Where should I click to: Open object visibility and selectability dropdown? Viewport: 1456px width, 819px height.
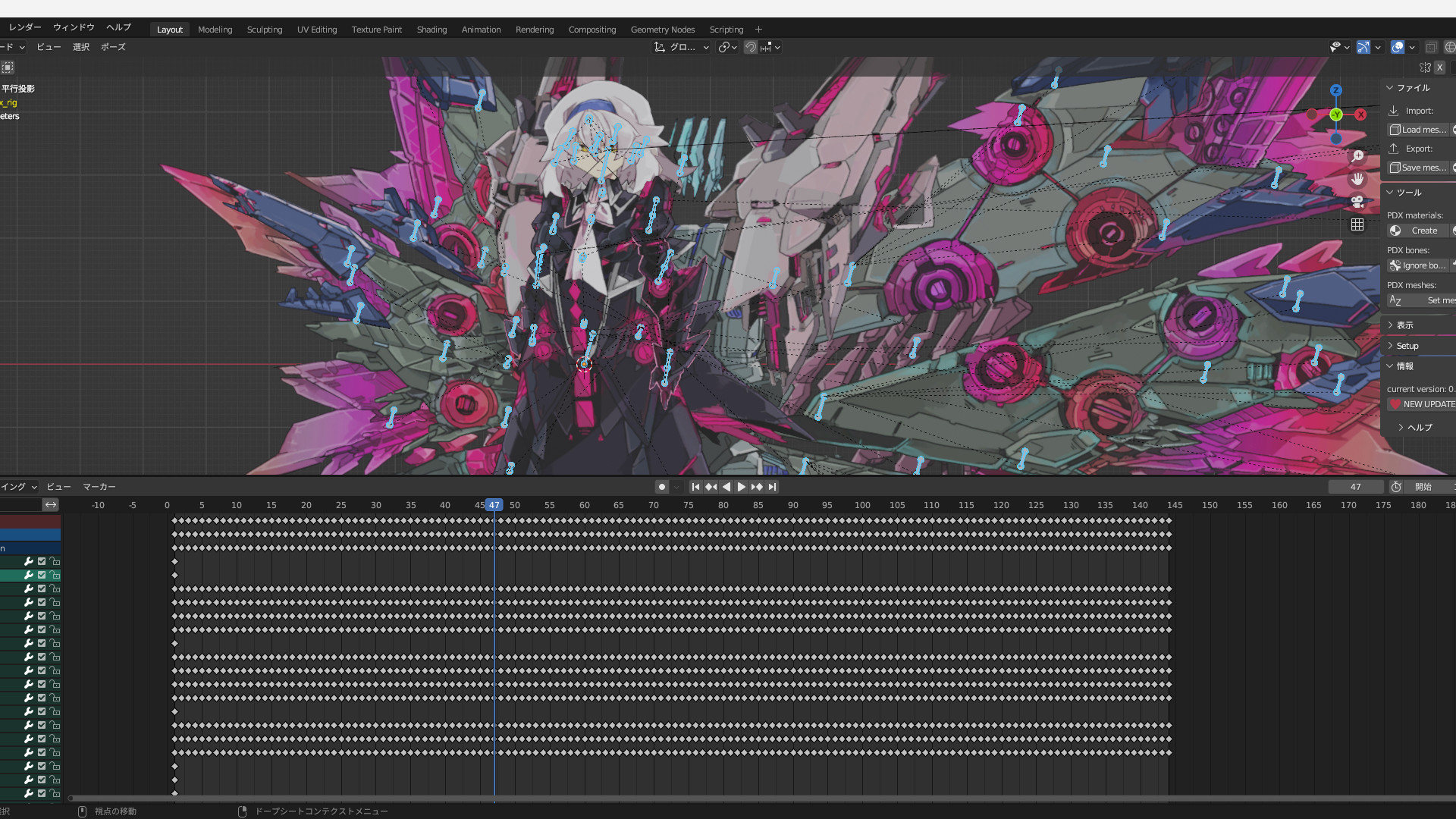pyautogui.click(x=1340, y=47)
